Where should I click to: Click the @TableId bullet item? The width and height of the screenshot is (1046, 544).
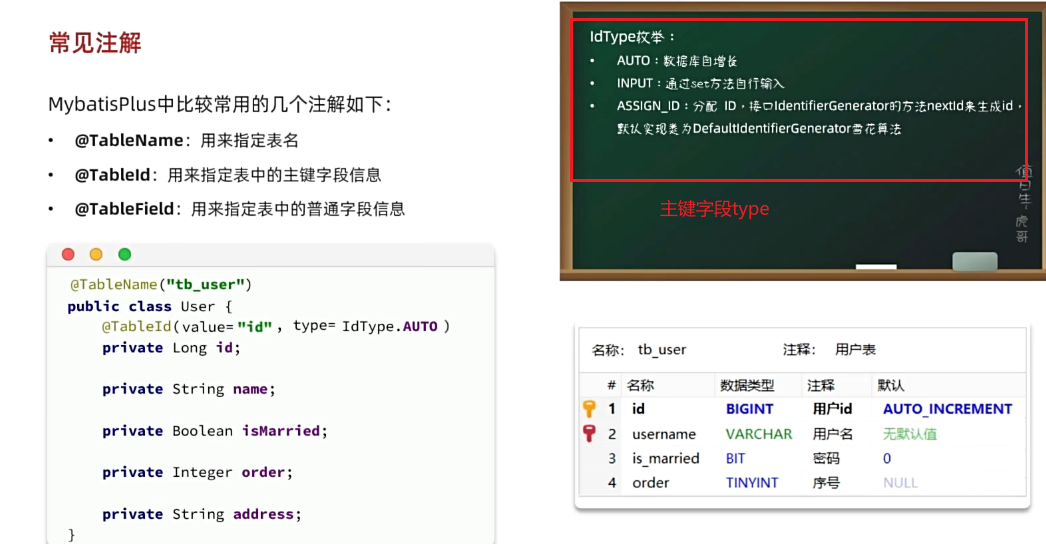pos(227,175)
